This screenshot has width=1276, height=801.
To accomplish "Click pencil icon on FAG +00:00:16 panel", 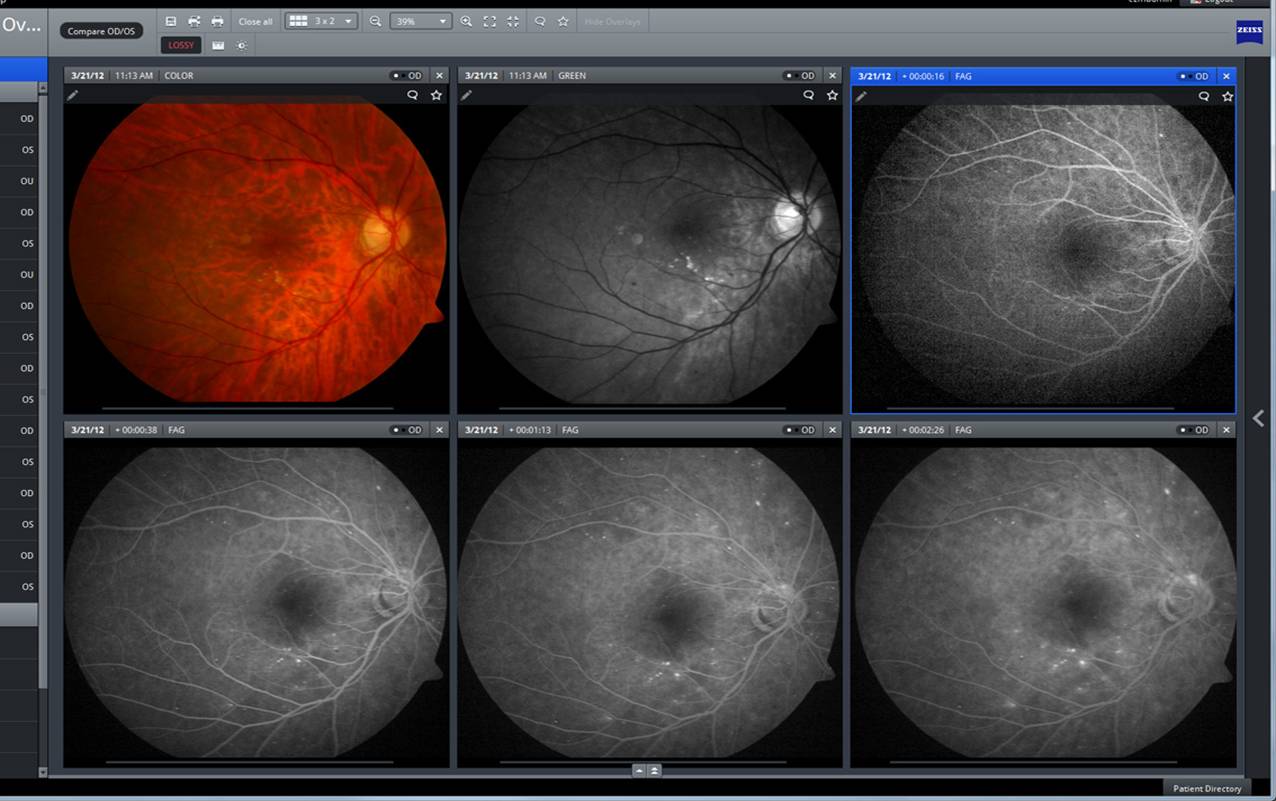I will 861,96.
